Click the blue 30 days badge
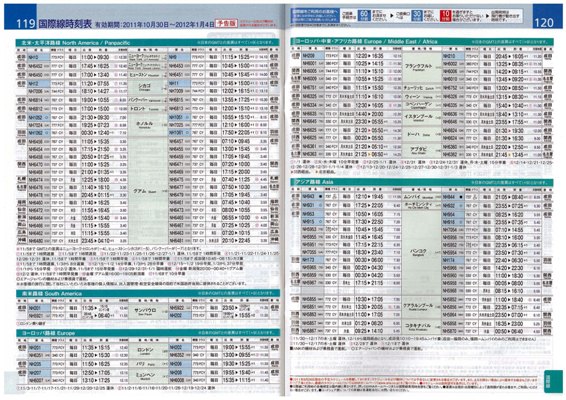The image size is (566, 400). [x=417, y=16]
